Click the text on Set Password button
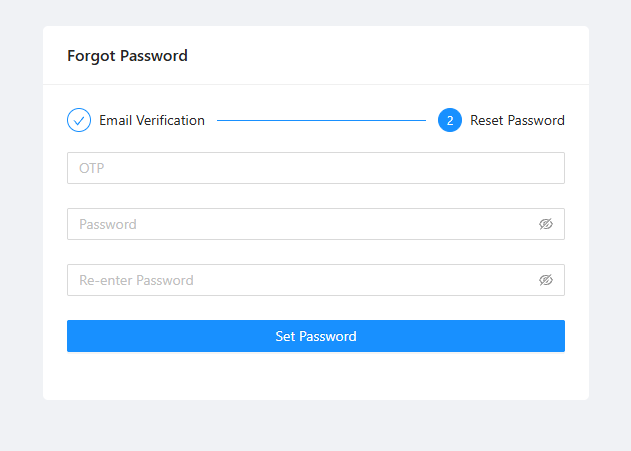Image resolution: width=631 pixels, height=451 pixels. (x=316, y=336)
